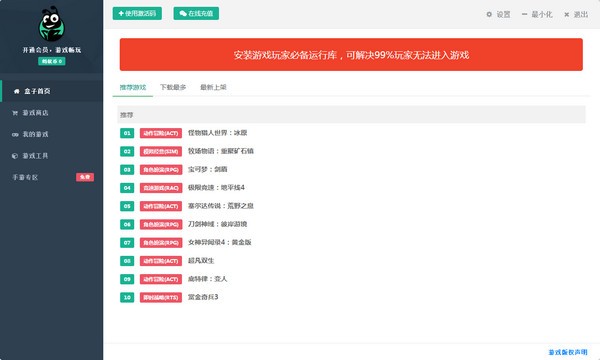This screenshot has width=600, height=360.
Task: Open 游戏工具 via its cube icon
Action: pos(15,156)
